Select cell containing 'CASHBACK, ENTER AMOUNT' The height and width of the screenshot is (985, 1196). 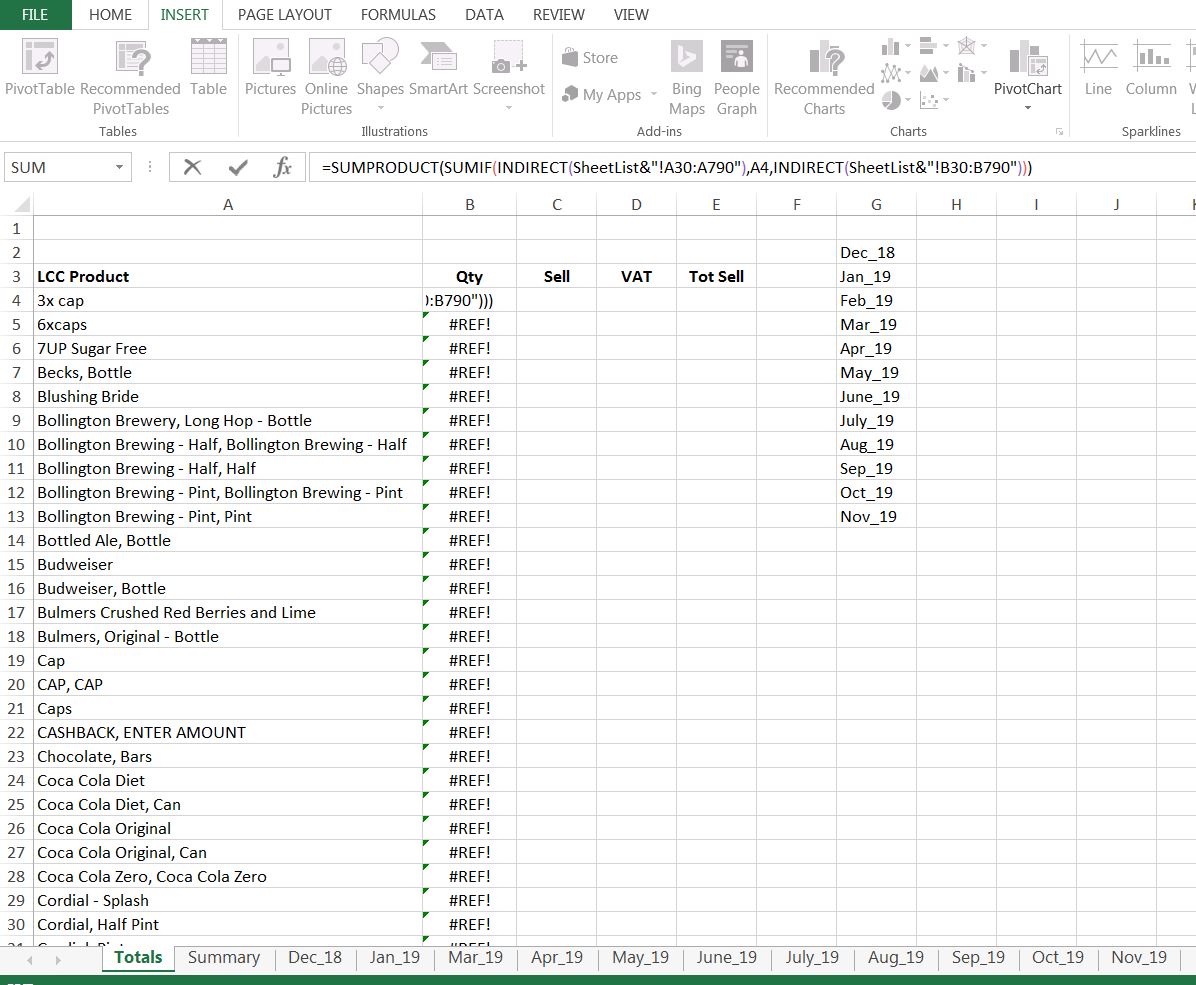[x=227, y=732]
